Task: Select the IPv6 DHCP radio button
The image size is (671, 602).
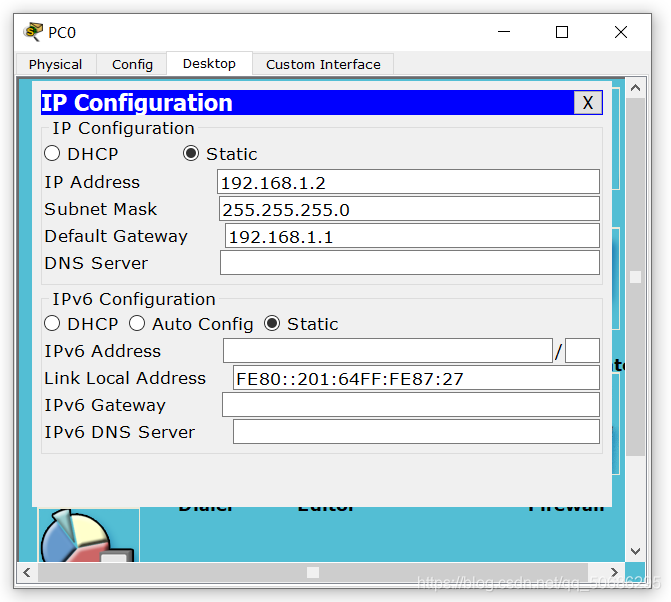Action: tap(52, 323)
